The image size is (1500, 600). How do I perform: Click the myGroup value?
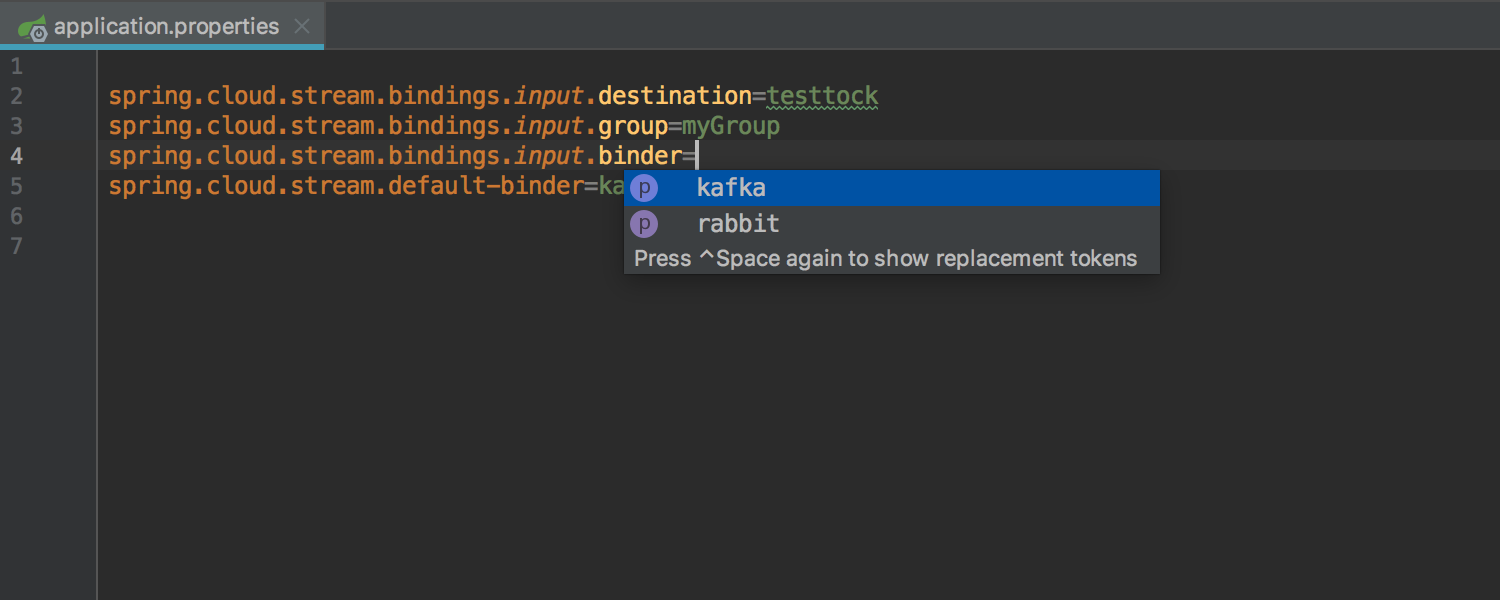731,127
